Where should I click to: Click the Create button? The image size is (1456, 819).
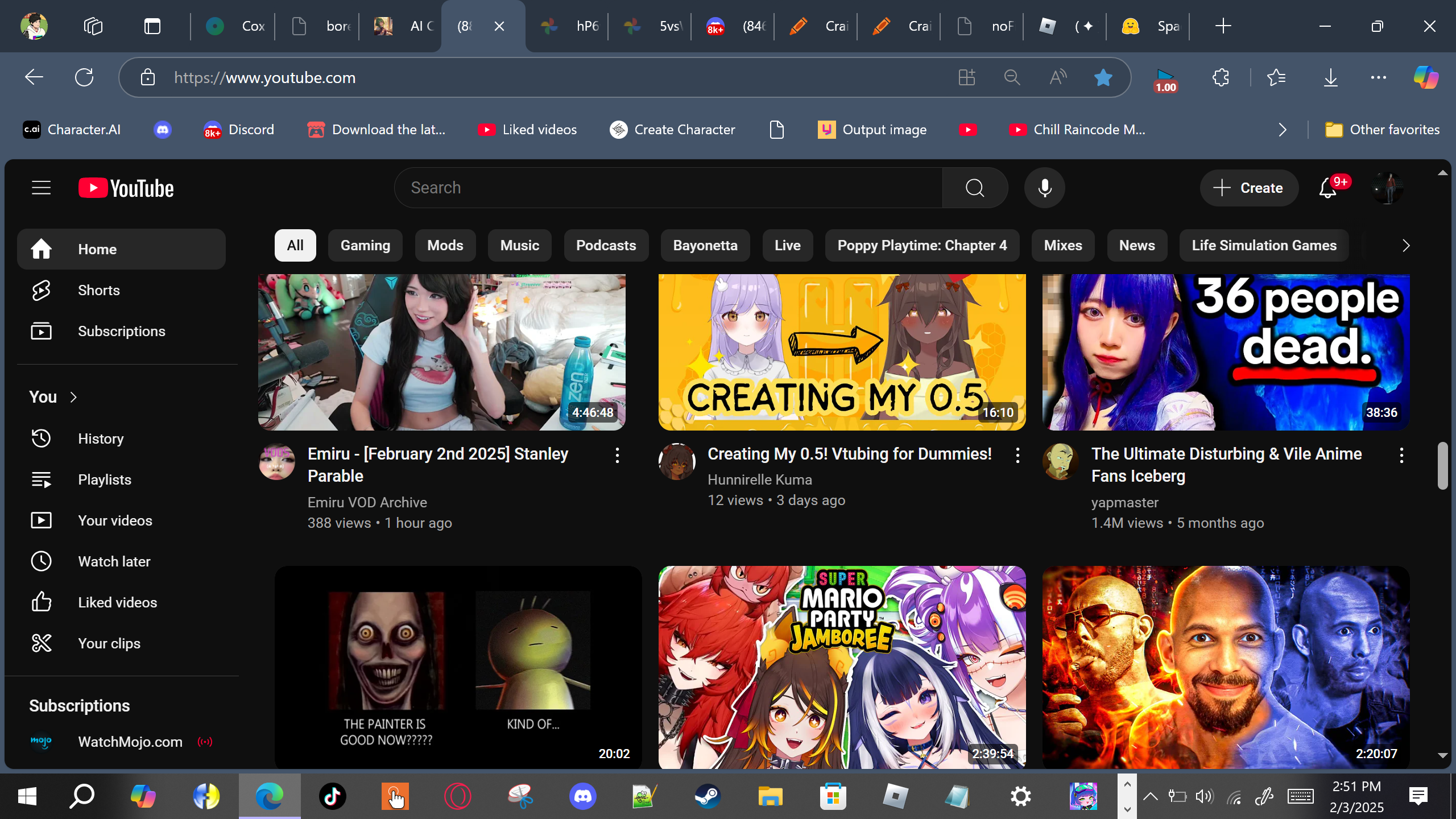(x=1249, y=188)
